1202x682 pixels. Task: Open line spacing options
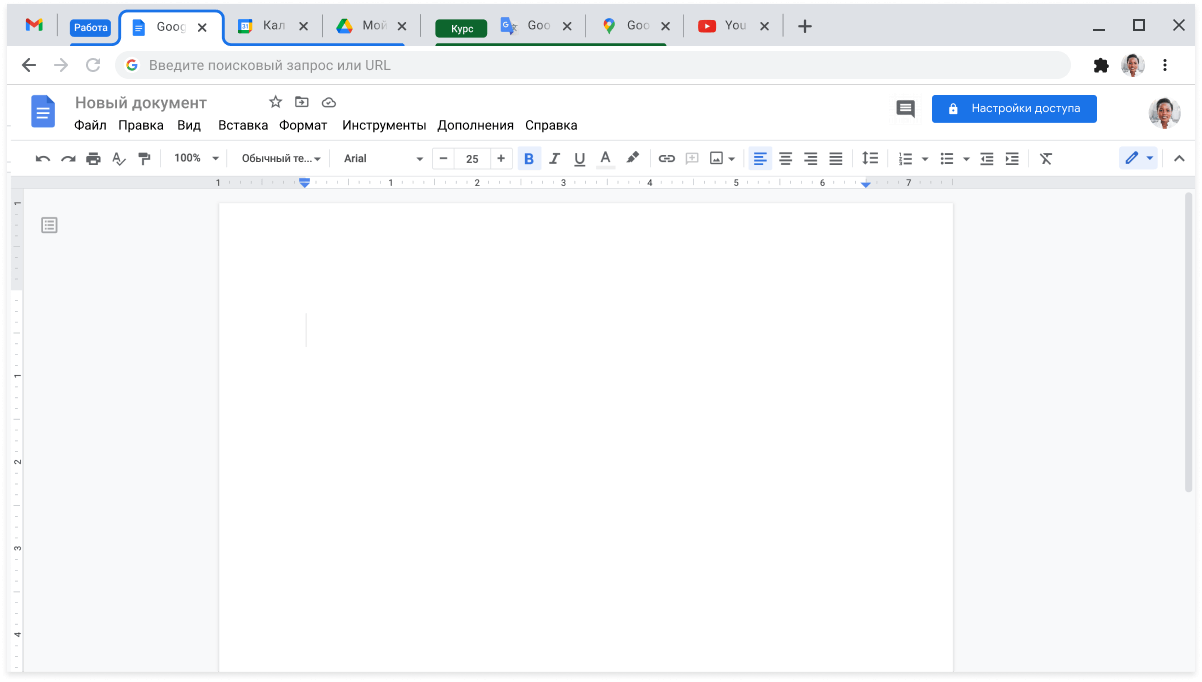870,159
